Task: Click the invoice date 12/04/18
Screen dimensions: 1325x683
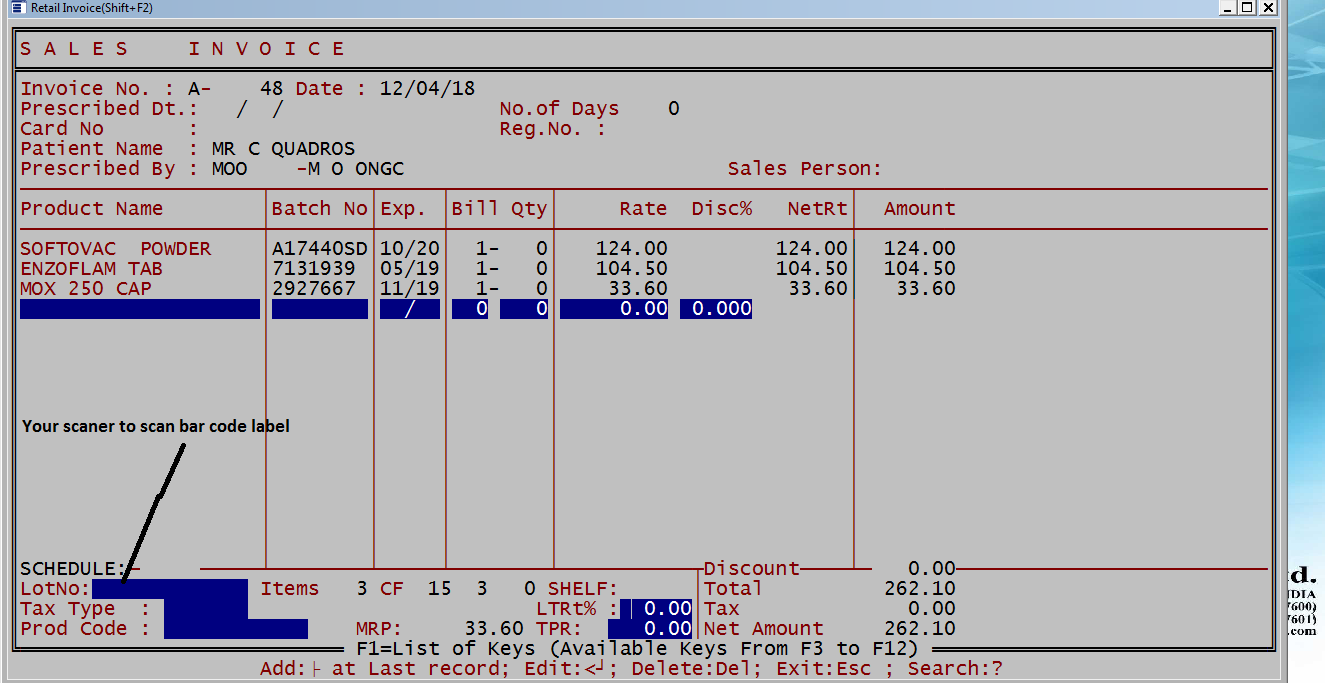Action: point(428,89)
